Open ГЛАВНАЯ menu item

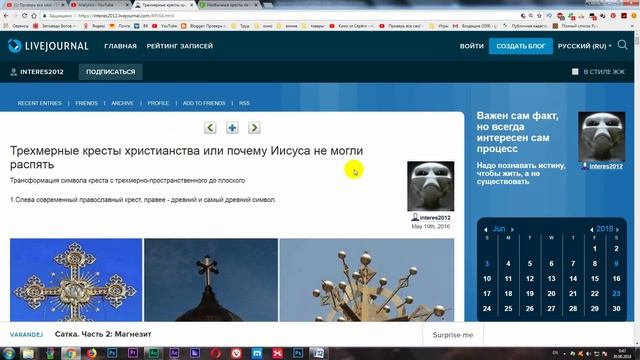coord(120,46)
